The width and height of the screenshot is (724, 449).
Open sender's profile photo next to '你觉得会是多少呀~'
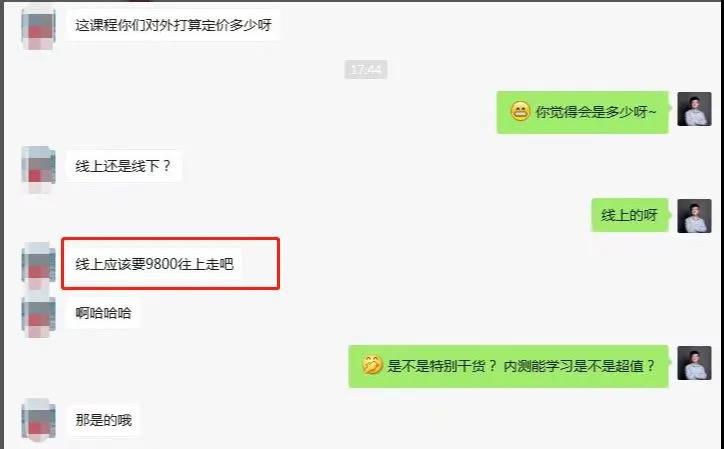[694, 109]
